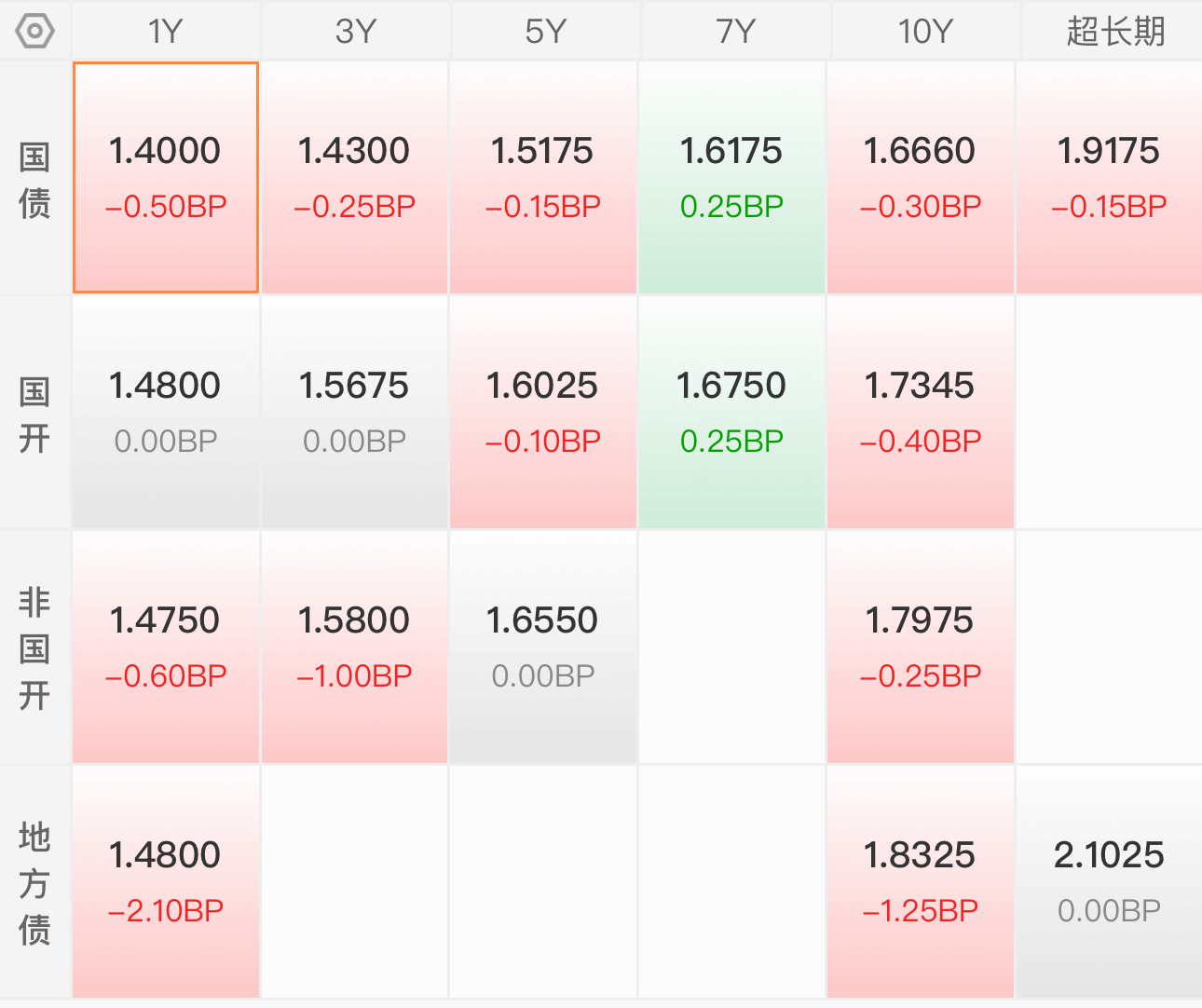Open the 国开 7Y green cell 1.6750

tap(731, 413)
